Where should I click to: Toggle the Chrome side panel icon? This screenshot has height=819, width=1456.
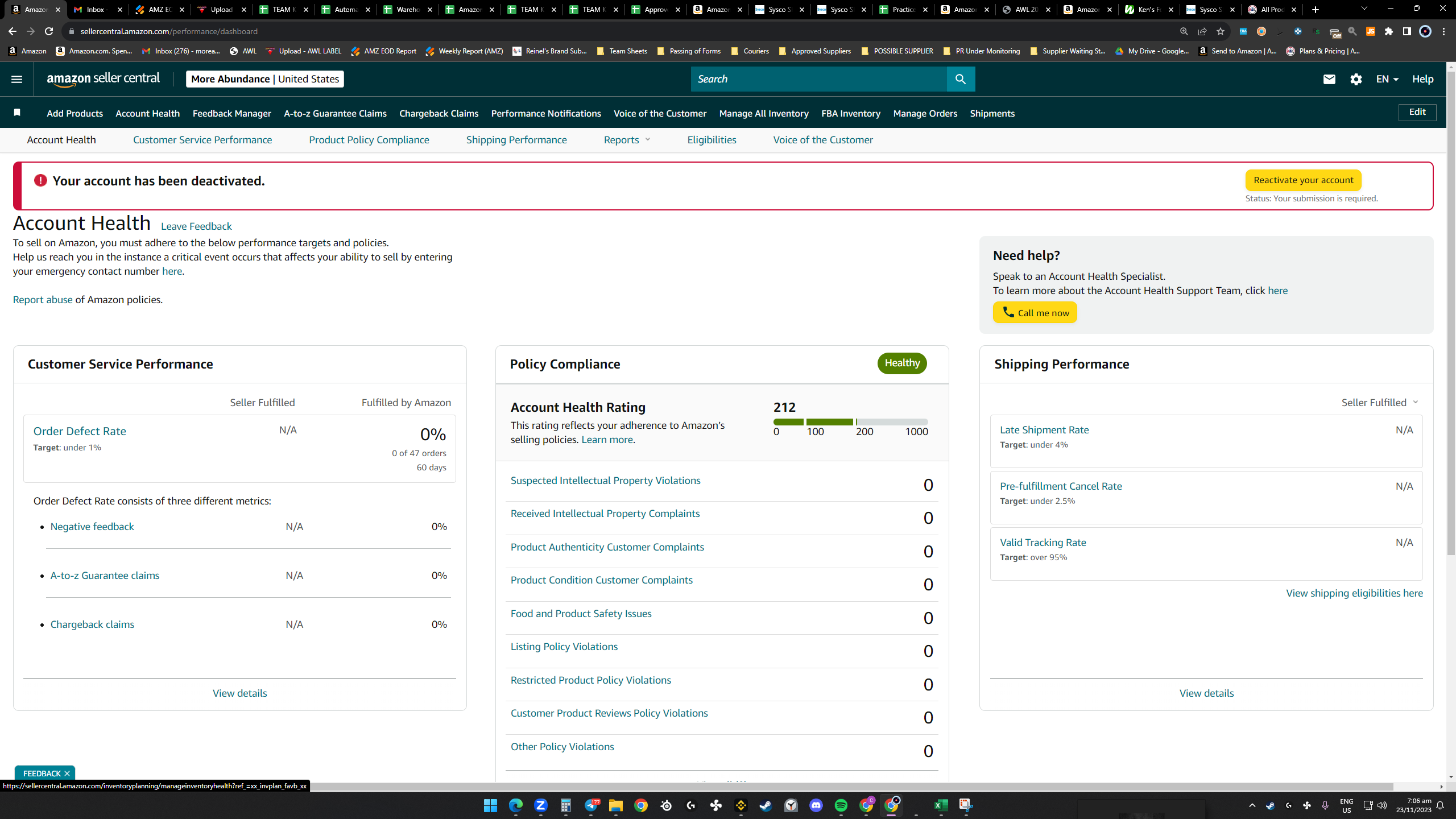(1407, 31)
